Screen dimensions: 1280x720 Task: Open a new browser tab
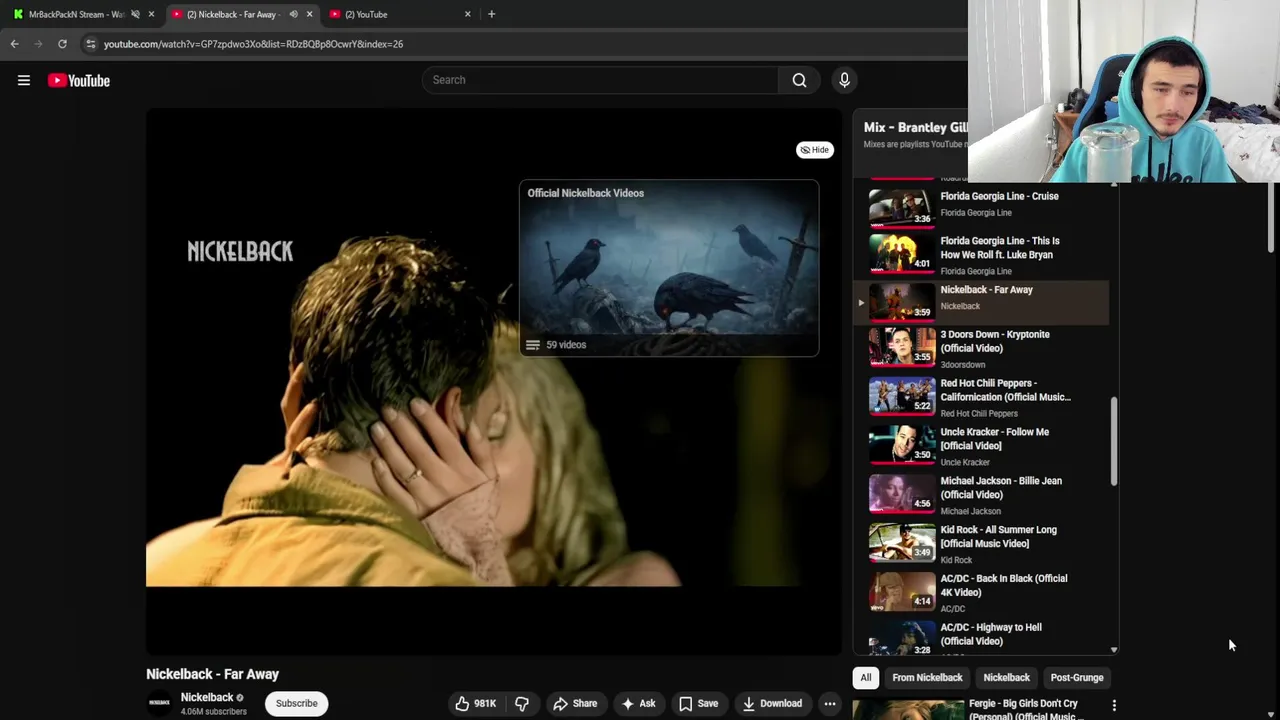491,14
